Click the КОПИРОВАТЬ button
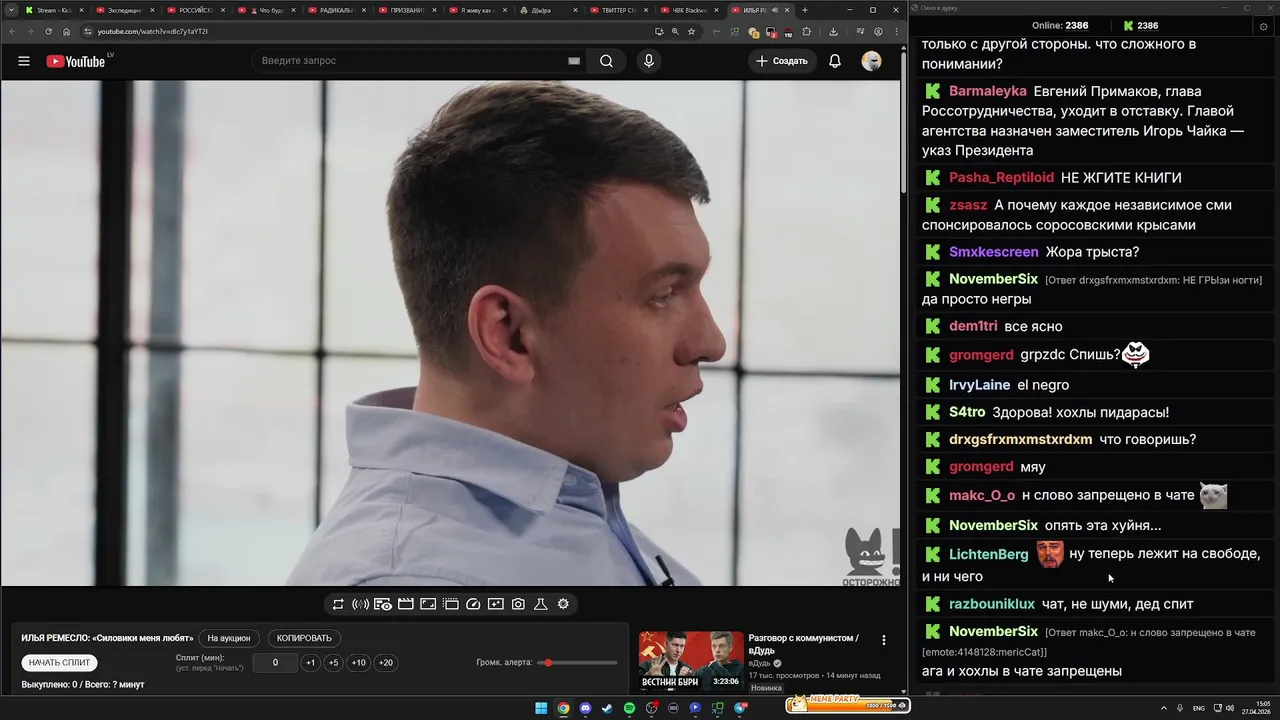The image size is (1280, 720). (304, 638)
